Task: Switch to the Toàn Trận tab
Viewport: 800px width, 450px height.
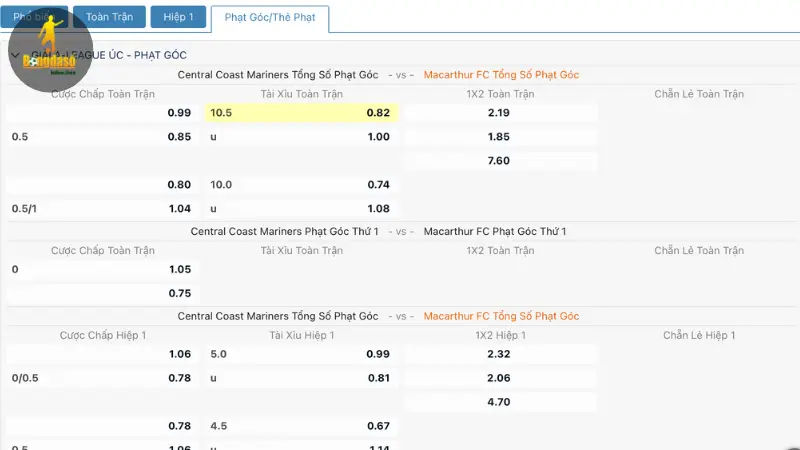Action: coord(109,17)
